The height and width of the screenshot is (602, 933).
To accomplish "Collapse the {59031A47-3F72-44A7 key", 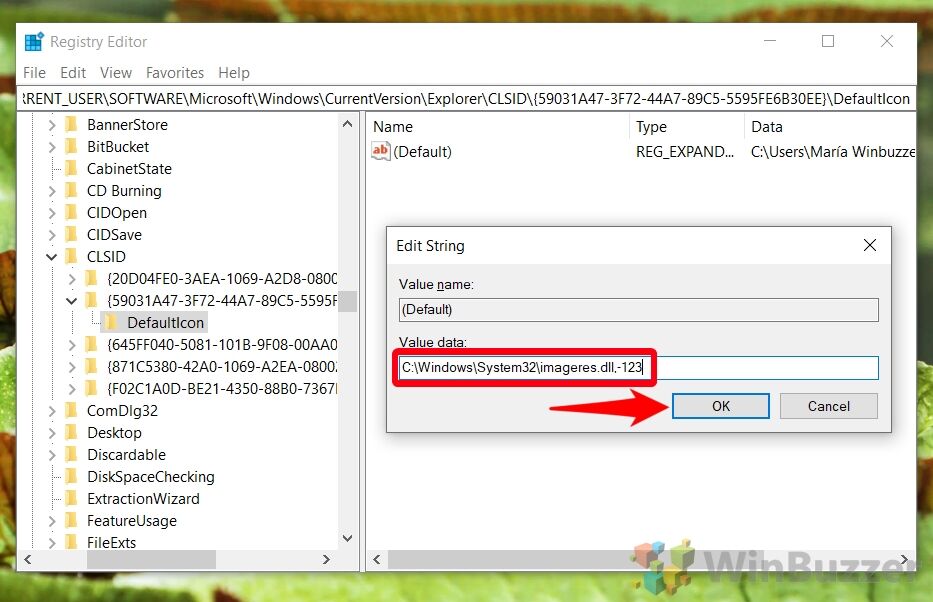I will click(71, 301).
